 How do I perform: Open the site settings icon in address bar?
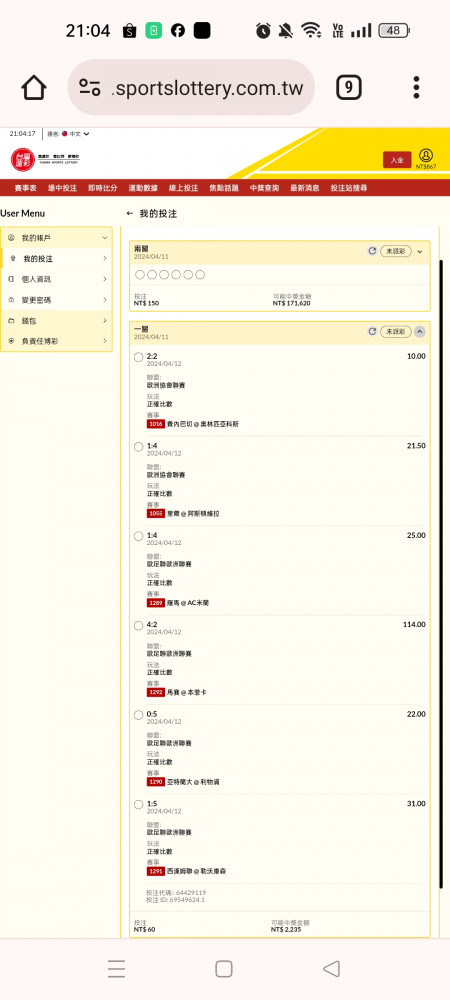[x=90, y=88]
